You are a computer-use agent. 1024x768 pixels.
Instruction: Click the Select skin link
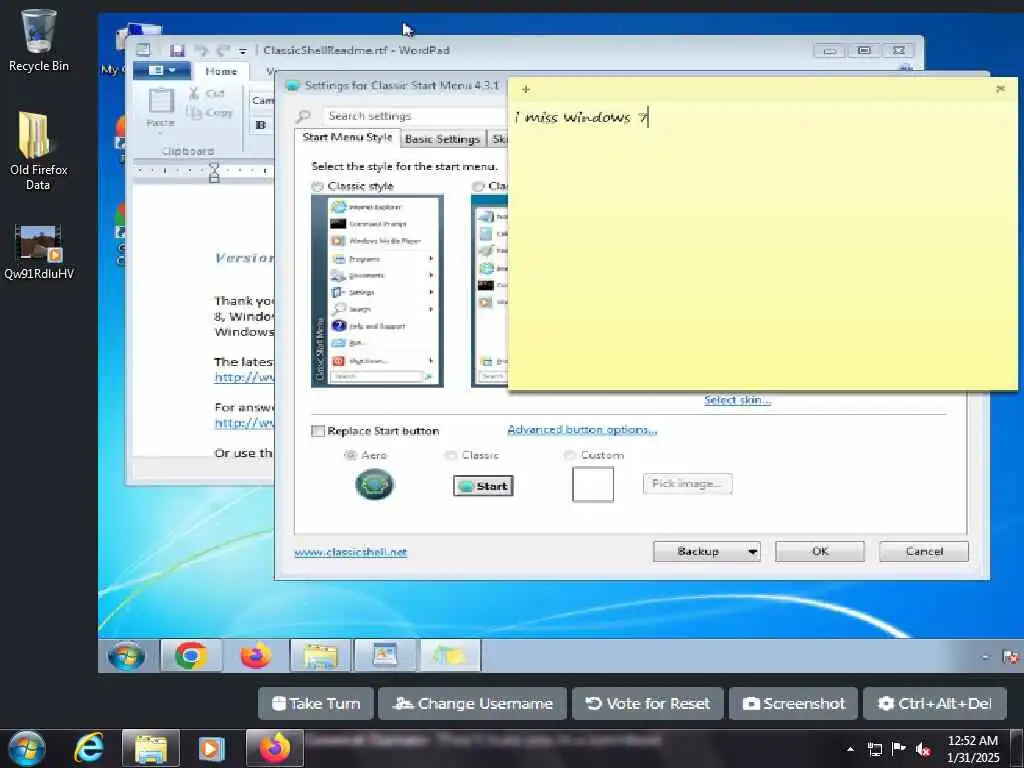tap(737, 400)
